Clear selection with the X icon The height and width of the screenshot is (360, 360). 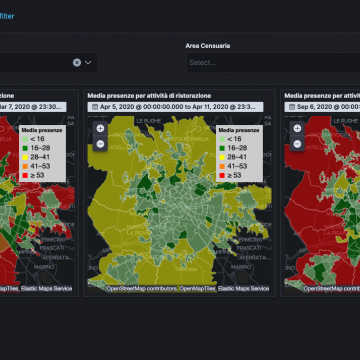77,63
